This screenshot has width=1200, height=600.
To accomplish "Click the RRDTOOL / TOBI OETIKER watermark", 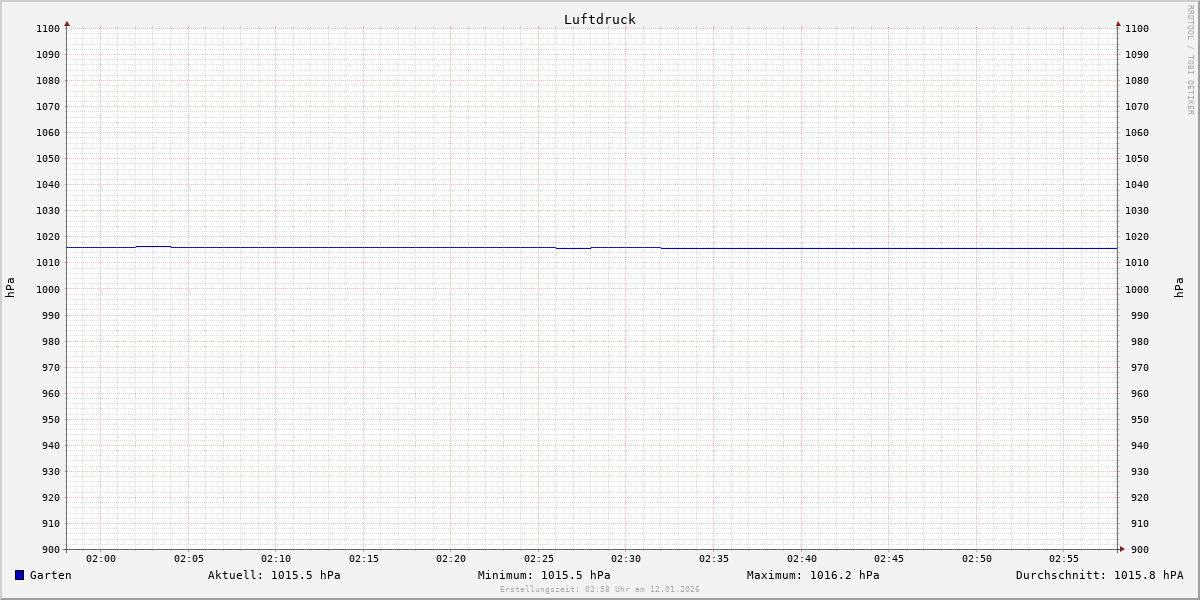I will [x=1190, y=60].
